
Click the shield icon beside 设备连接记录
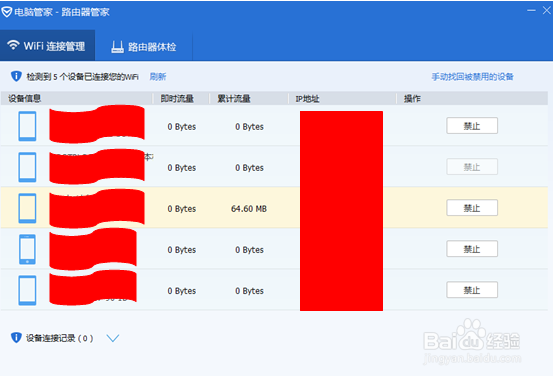pyautogui.click(x=16, y=337)
